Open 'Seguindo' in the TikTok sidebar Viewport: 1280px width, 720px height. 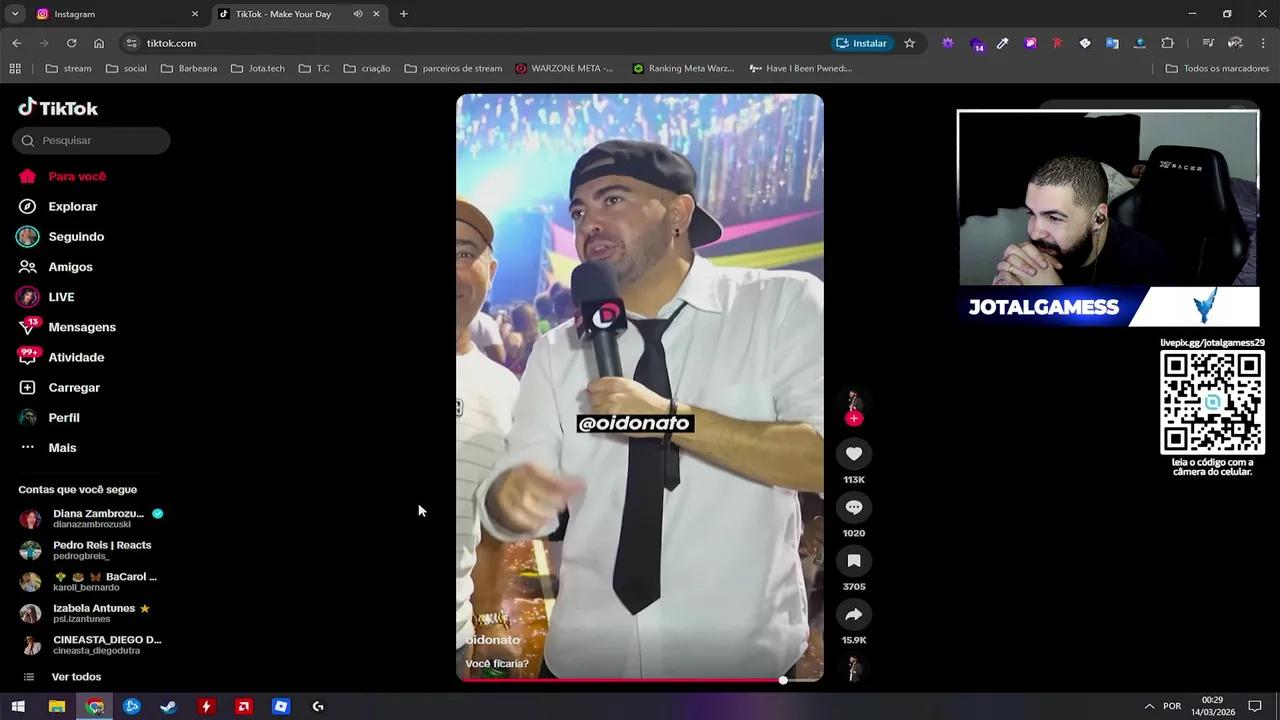(77, 236)
